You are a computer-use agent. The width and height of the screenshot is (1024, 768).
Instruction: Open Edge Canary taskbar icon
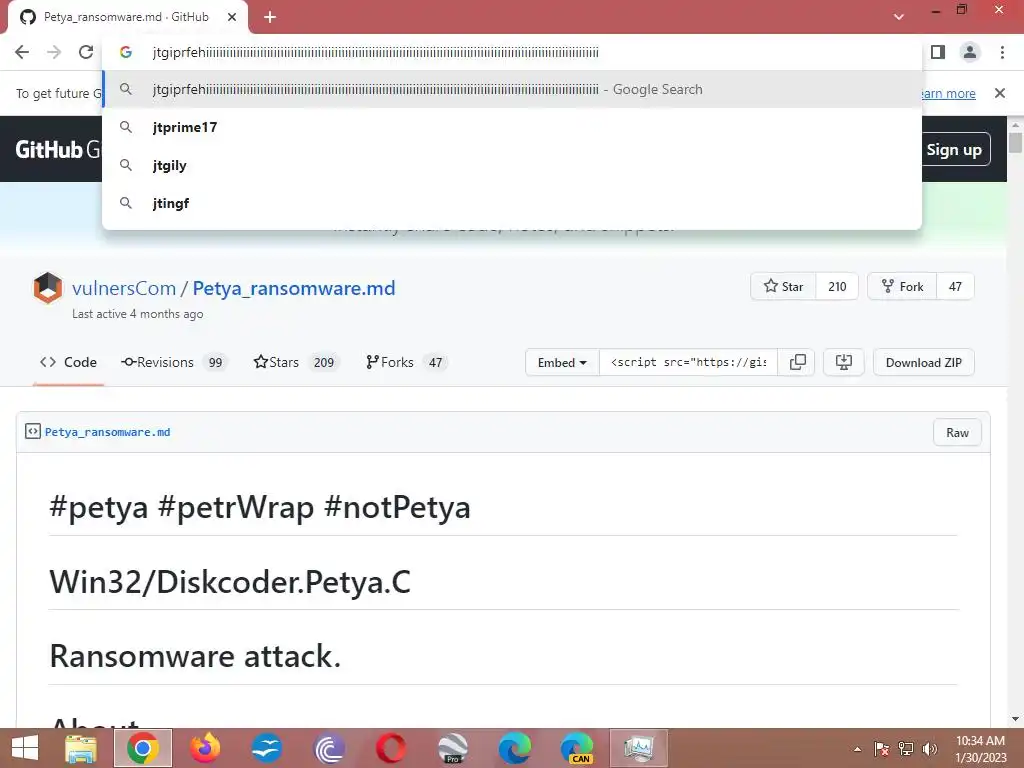(x=577, y=748)
